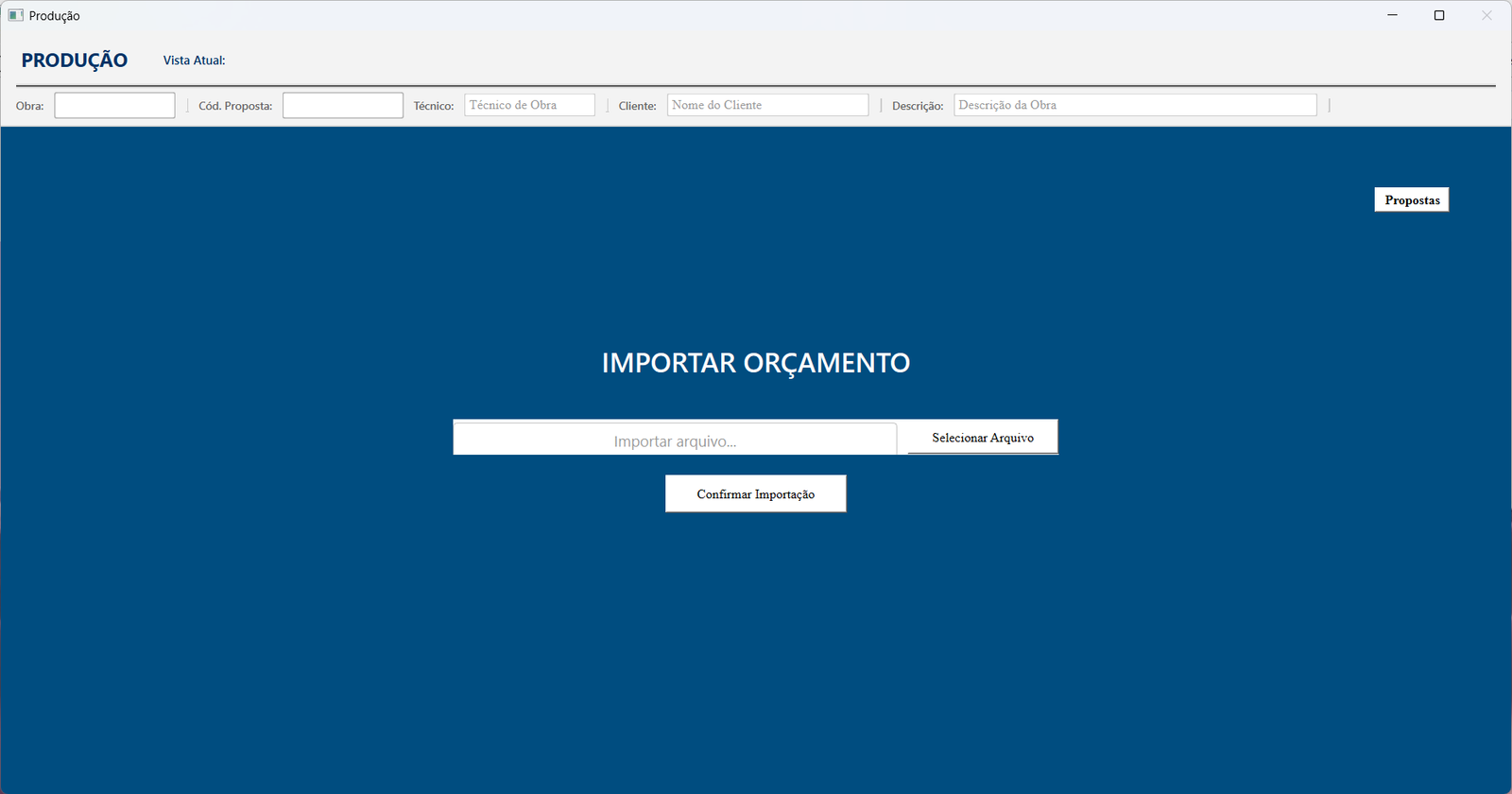
Task: Select the Nome do Cliente field
Action: coord(767,105)
